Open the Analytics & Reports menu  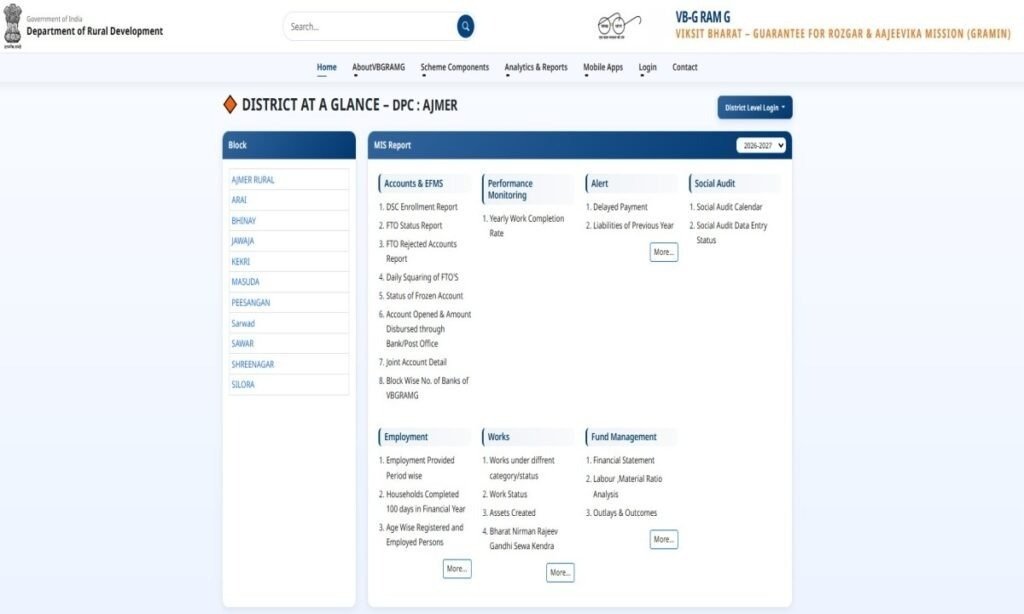536,67
